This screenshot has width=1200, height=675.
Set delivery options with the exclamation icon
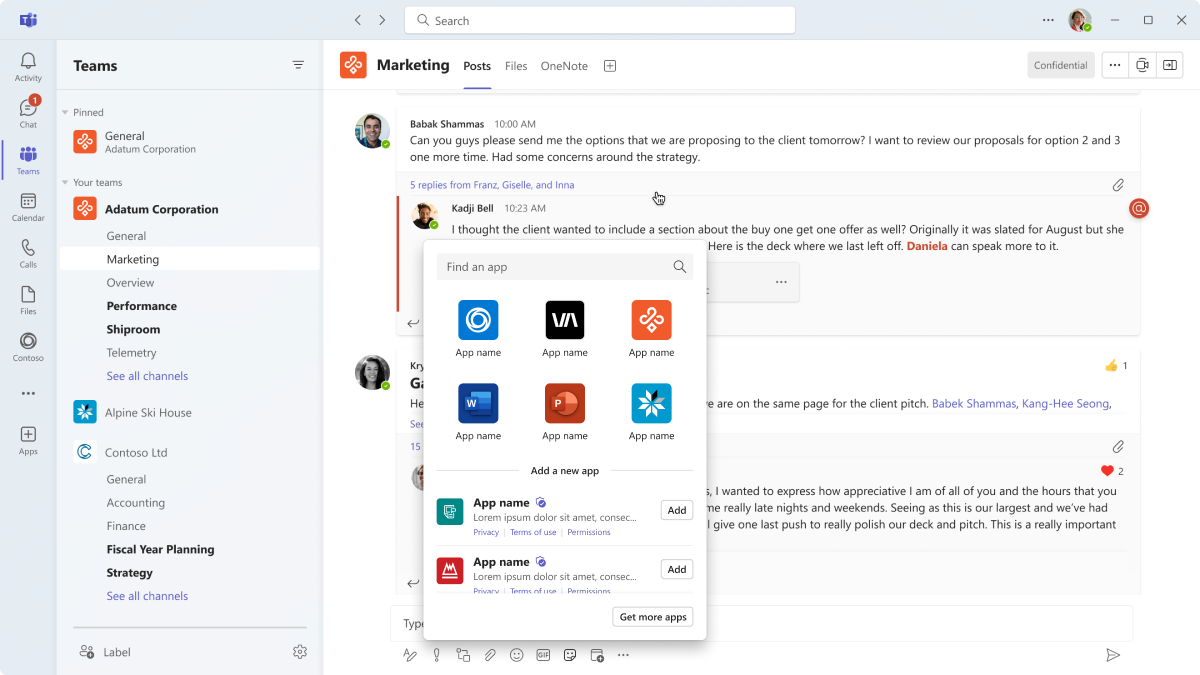[437, 655]
